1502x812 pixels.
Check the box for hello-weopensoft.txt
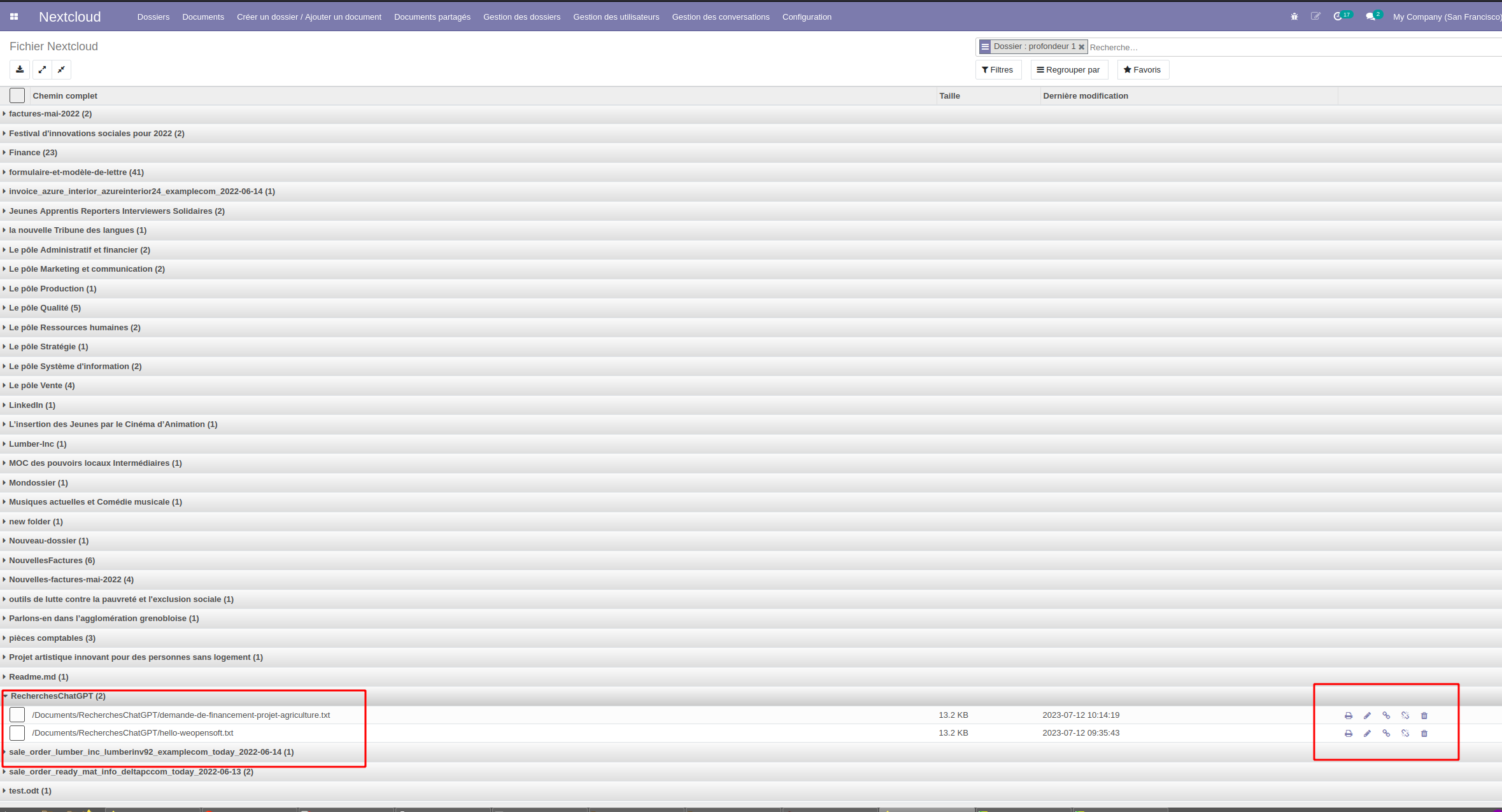point(17,732)
